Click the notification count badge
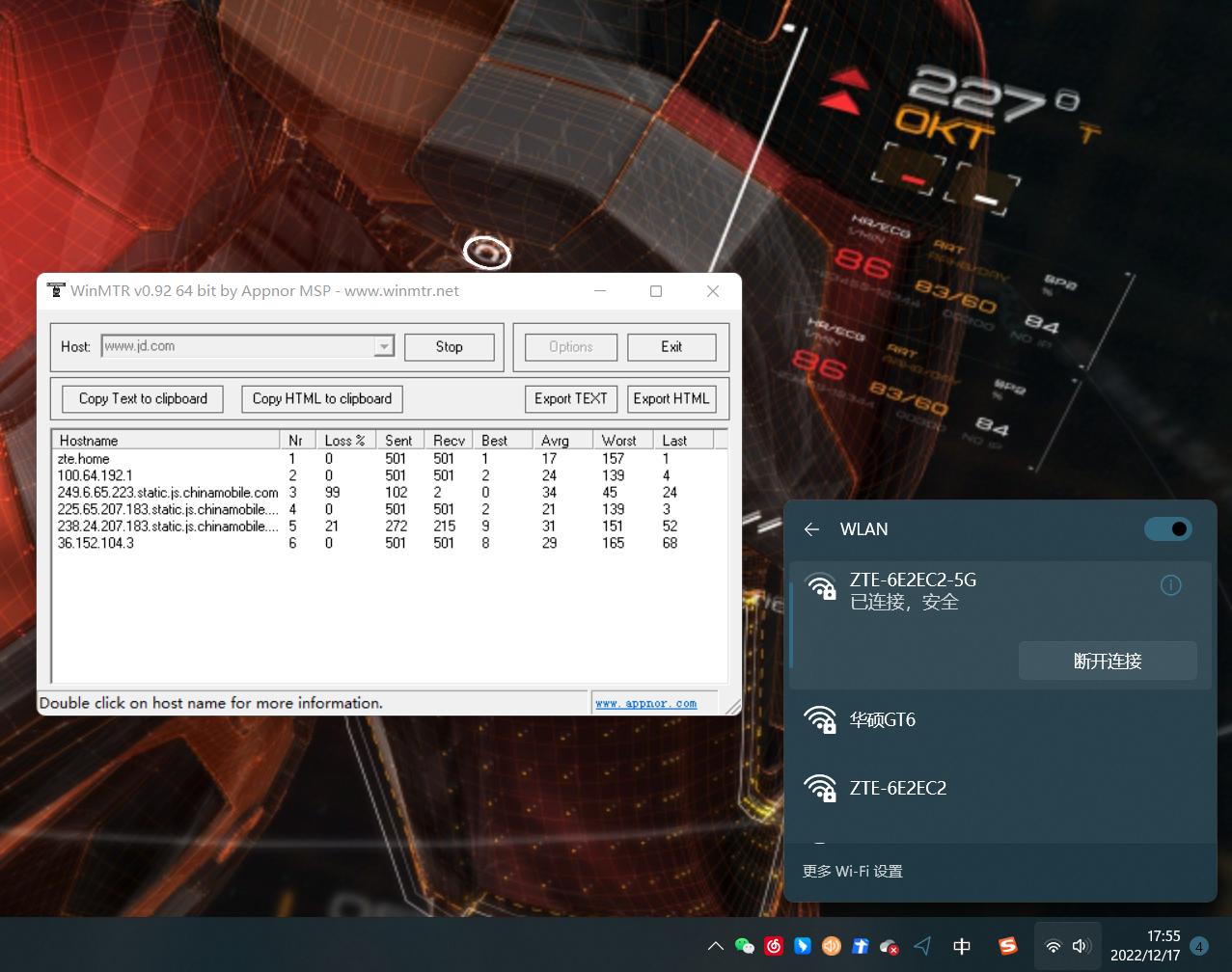This screenshot has height=972, width=1232. [x=1199, y=946]
